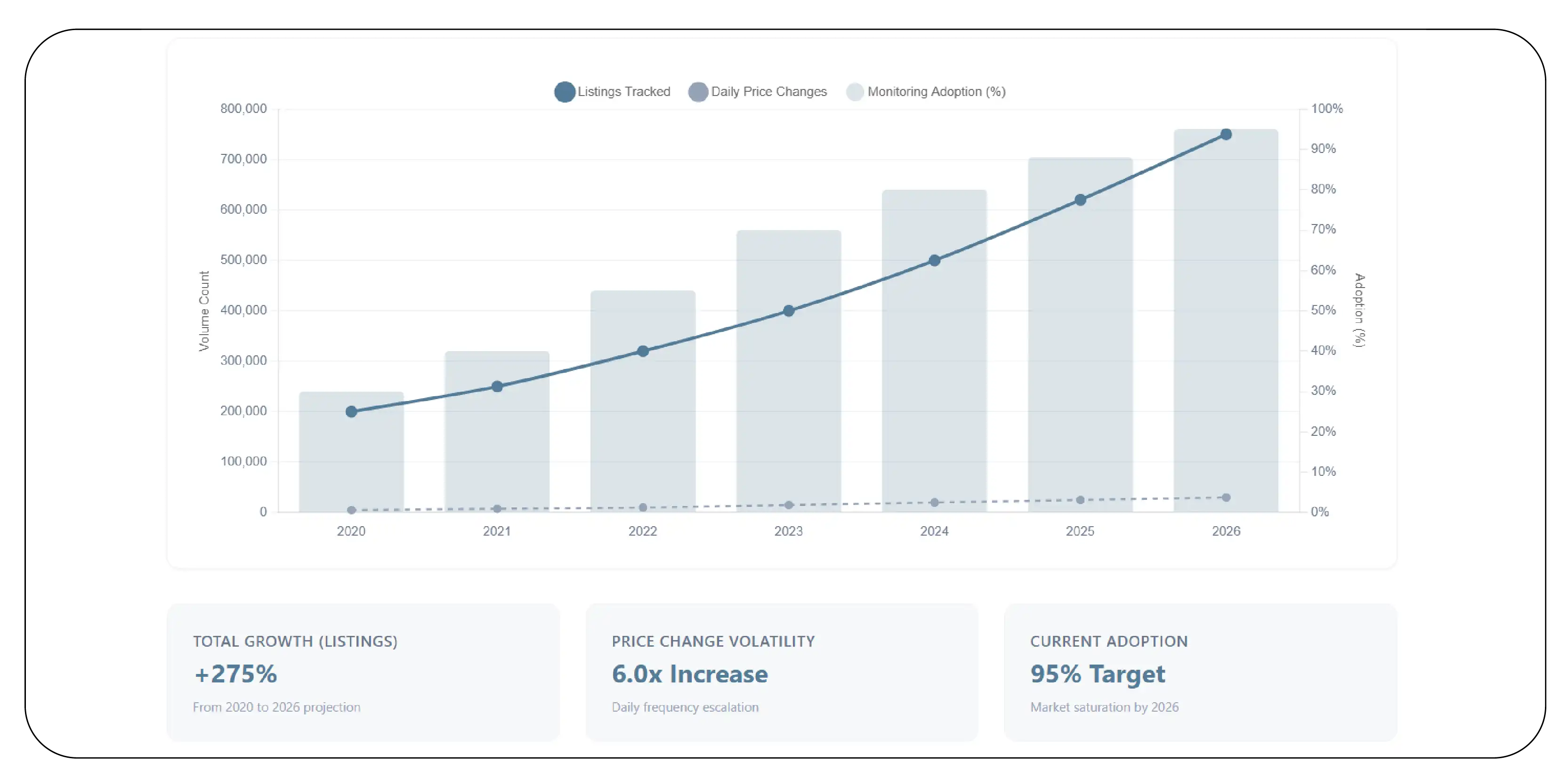Select the 2025 Daily Price Changes dot
This screenshot has height=778, width=1568.
point(1080,499)
